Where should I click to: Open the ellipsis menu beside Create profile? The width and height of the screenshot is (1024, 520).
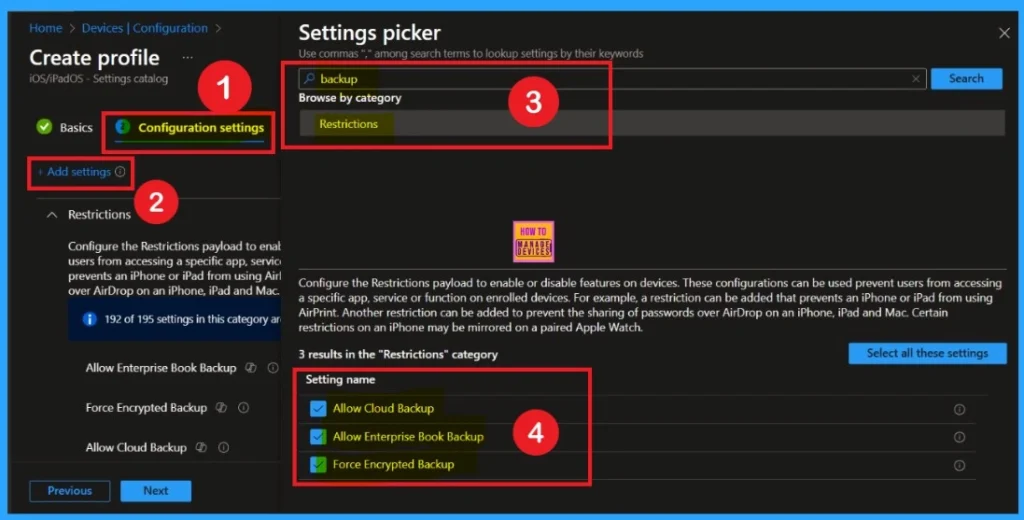point(187,57)
